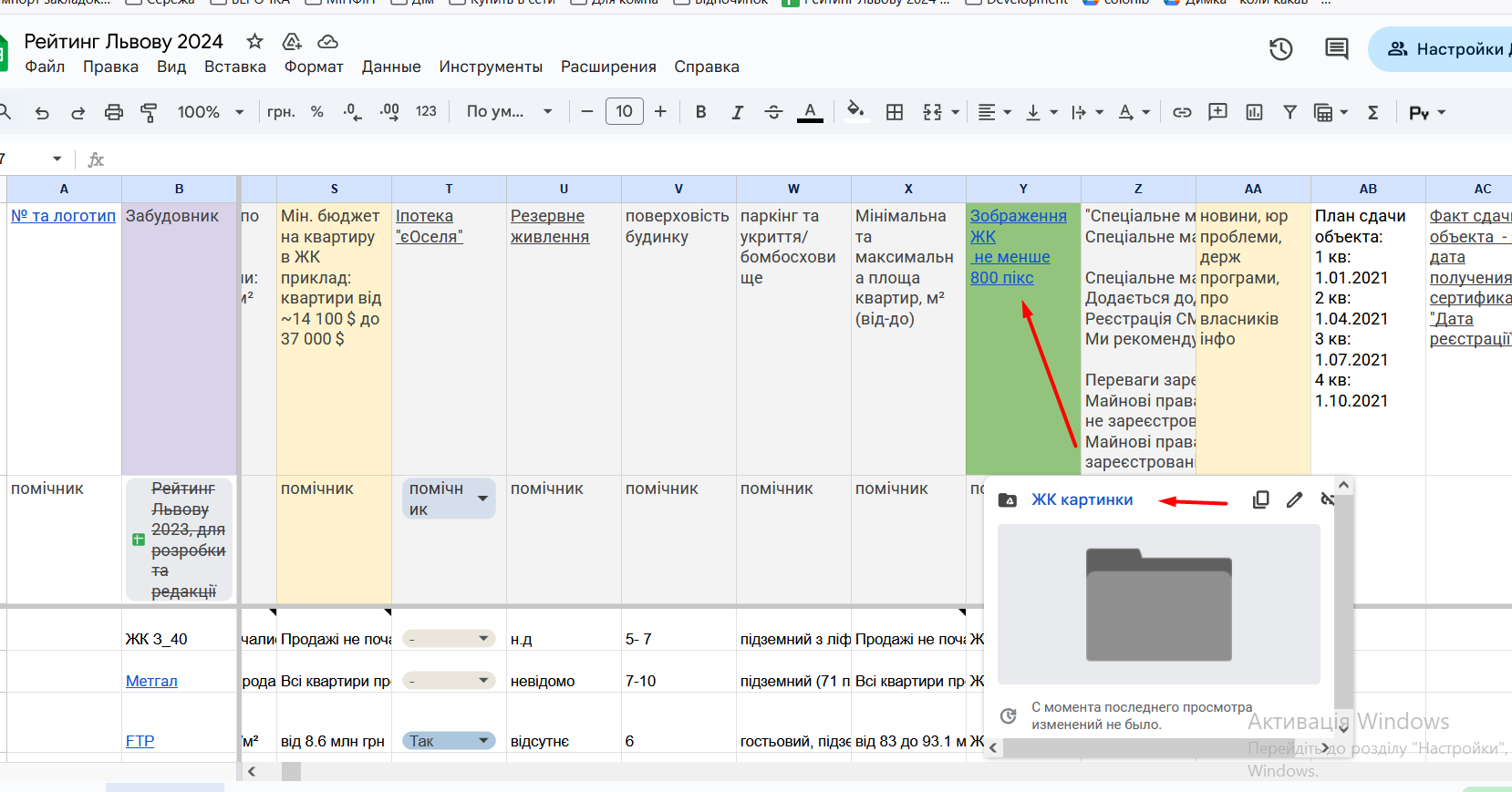Viewport: 1512px width, 792px height.
Task: Toggle bold formatting
Action: tap(700, 112)
